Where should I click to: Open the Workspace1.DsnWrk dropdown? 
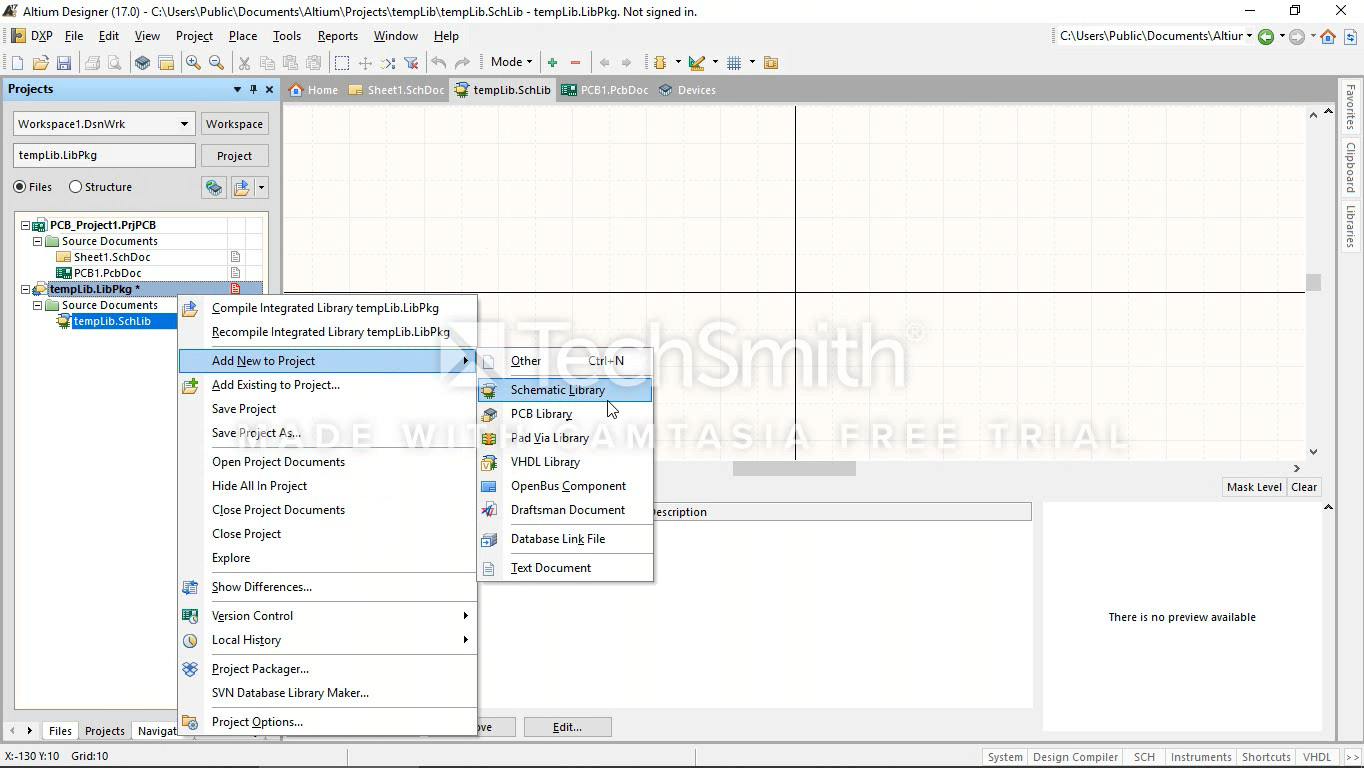click(x=184, y=124)
